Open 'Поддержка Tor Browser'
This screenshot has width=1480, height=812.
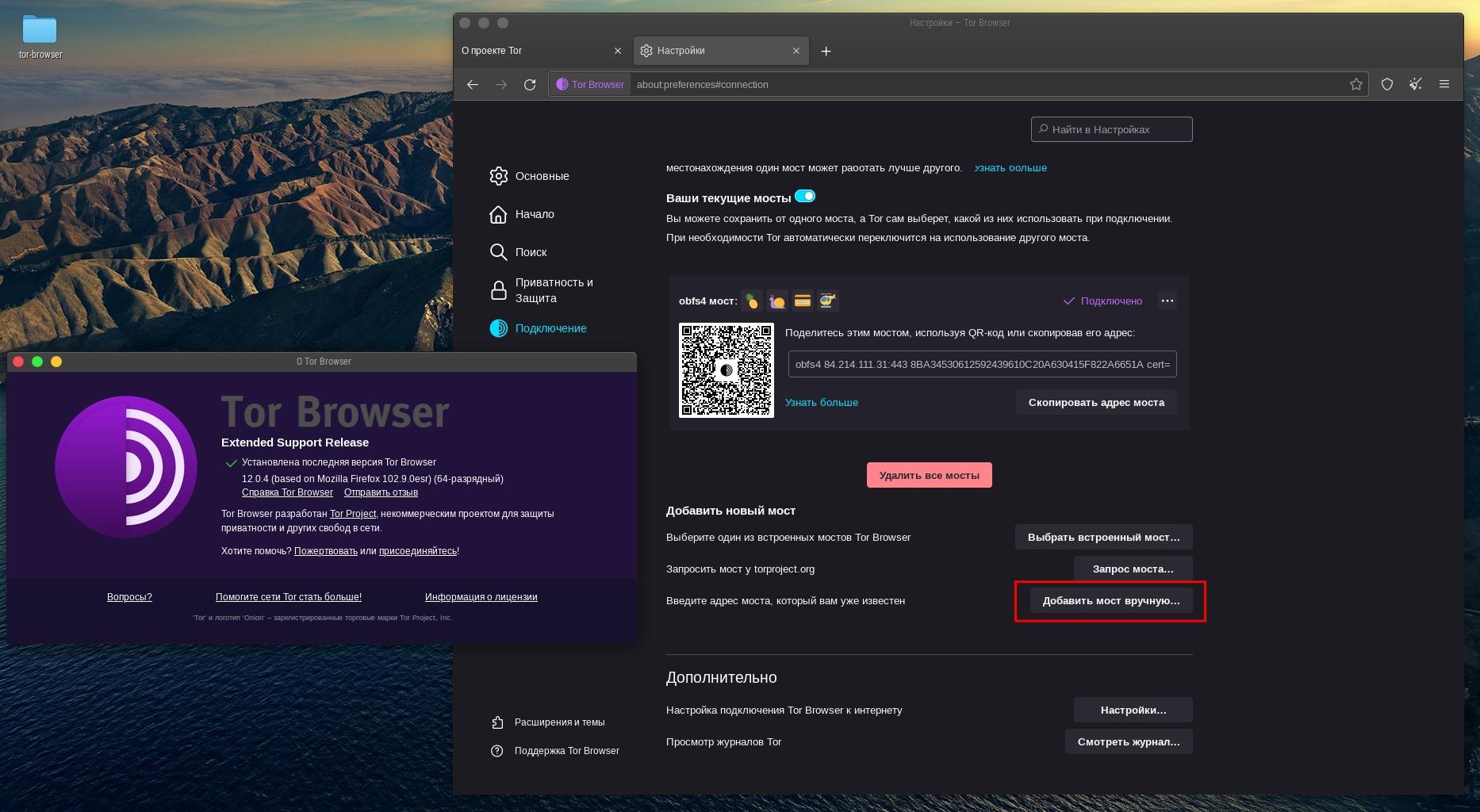(555, 751)
